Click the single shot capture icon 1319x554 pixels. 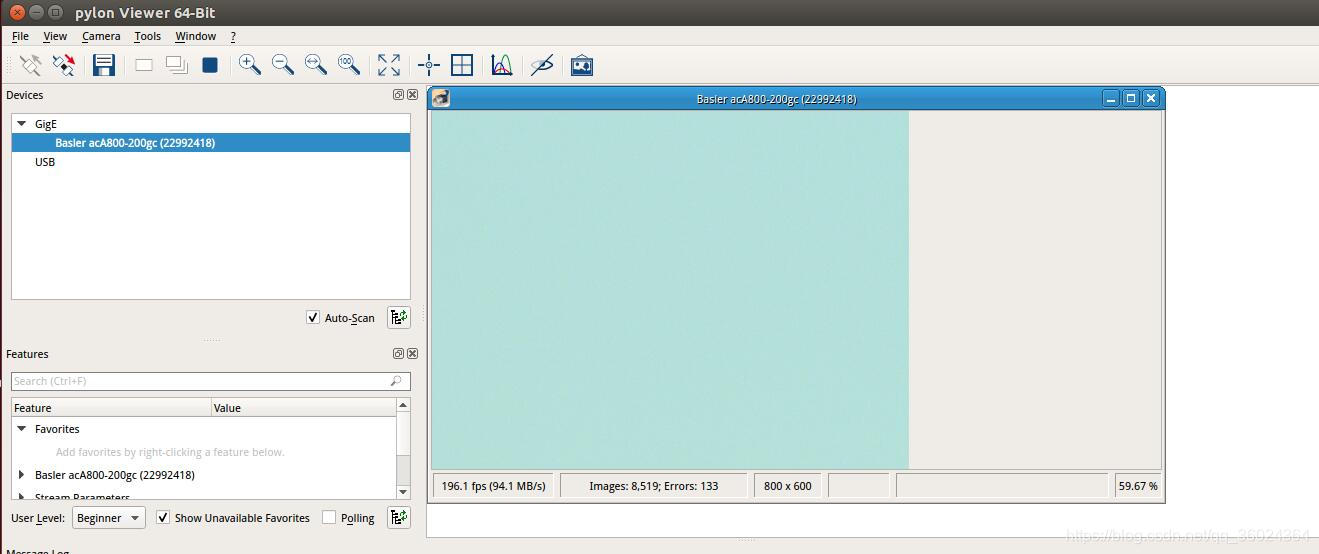pyautogui.click(x=144, y=65)
